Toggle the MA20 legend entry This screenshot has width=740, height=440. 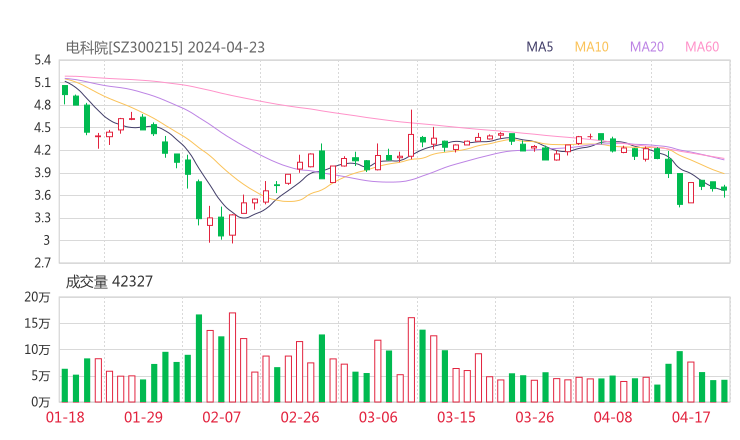647,47
